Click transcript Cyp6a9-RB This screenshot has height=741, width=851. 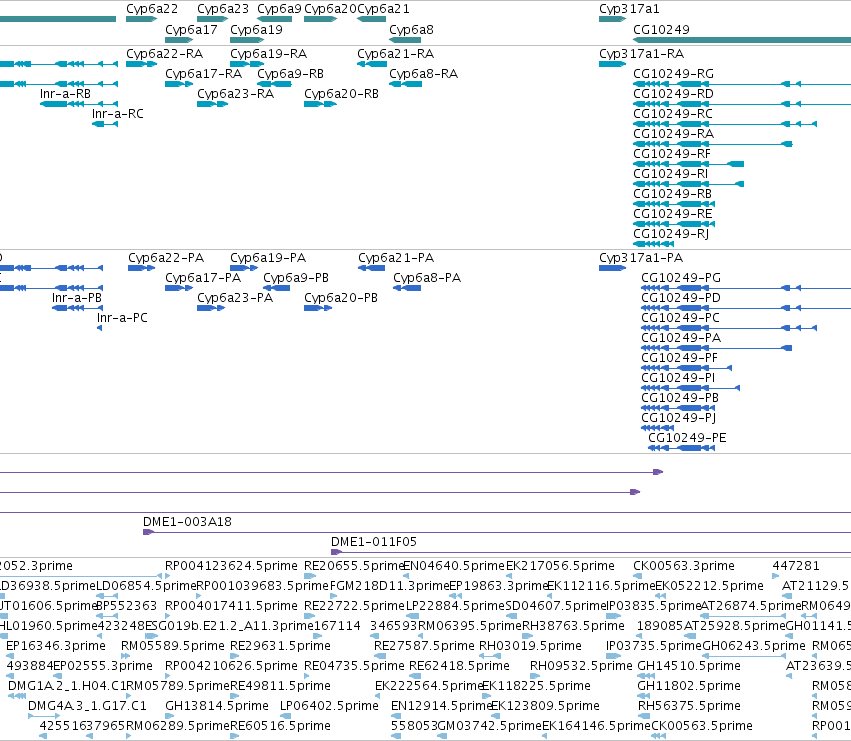tap(274, 84)
